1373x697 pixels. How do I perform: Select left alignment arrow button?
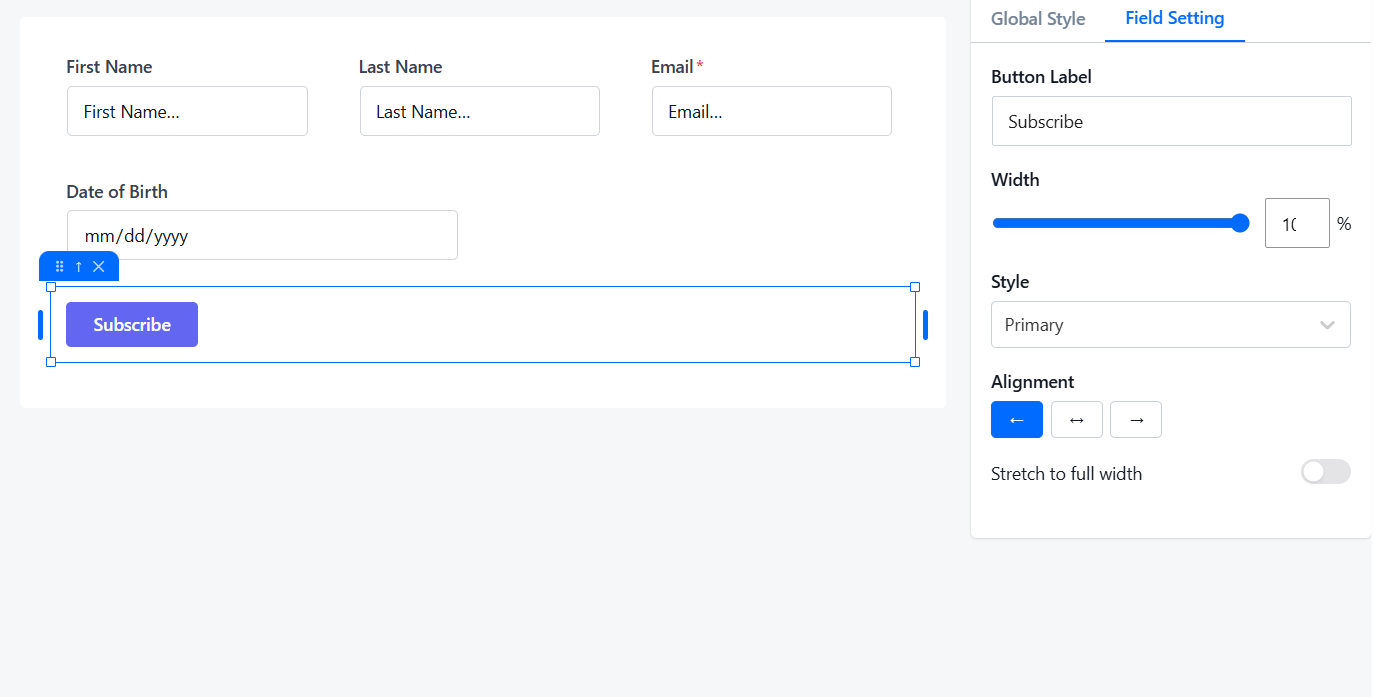(1017, 420)
